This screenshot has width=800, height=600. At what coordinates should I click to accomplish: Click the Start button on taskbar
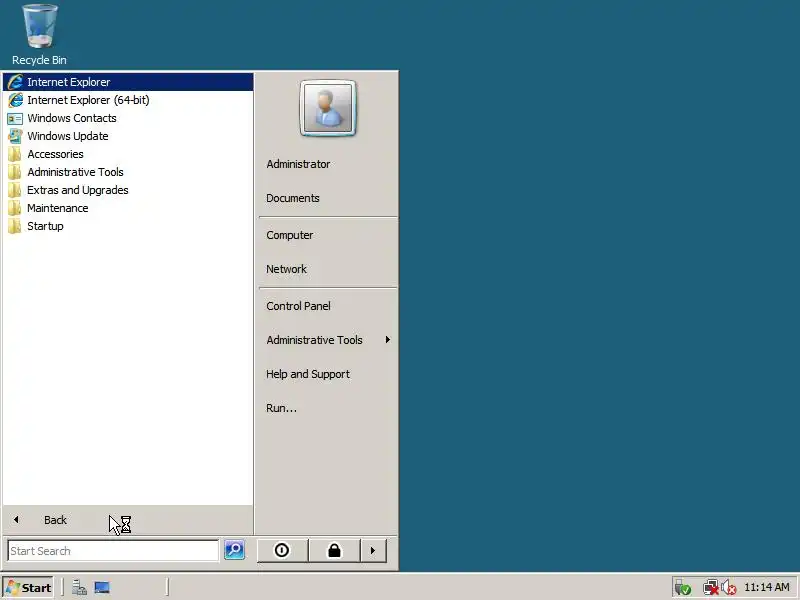[29, 588]
